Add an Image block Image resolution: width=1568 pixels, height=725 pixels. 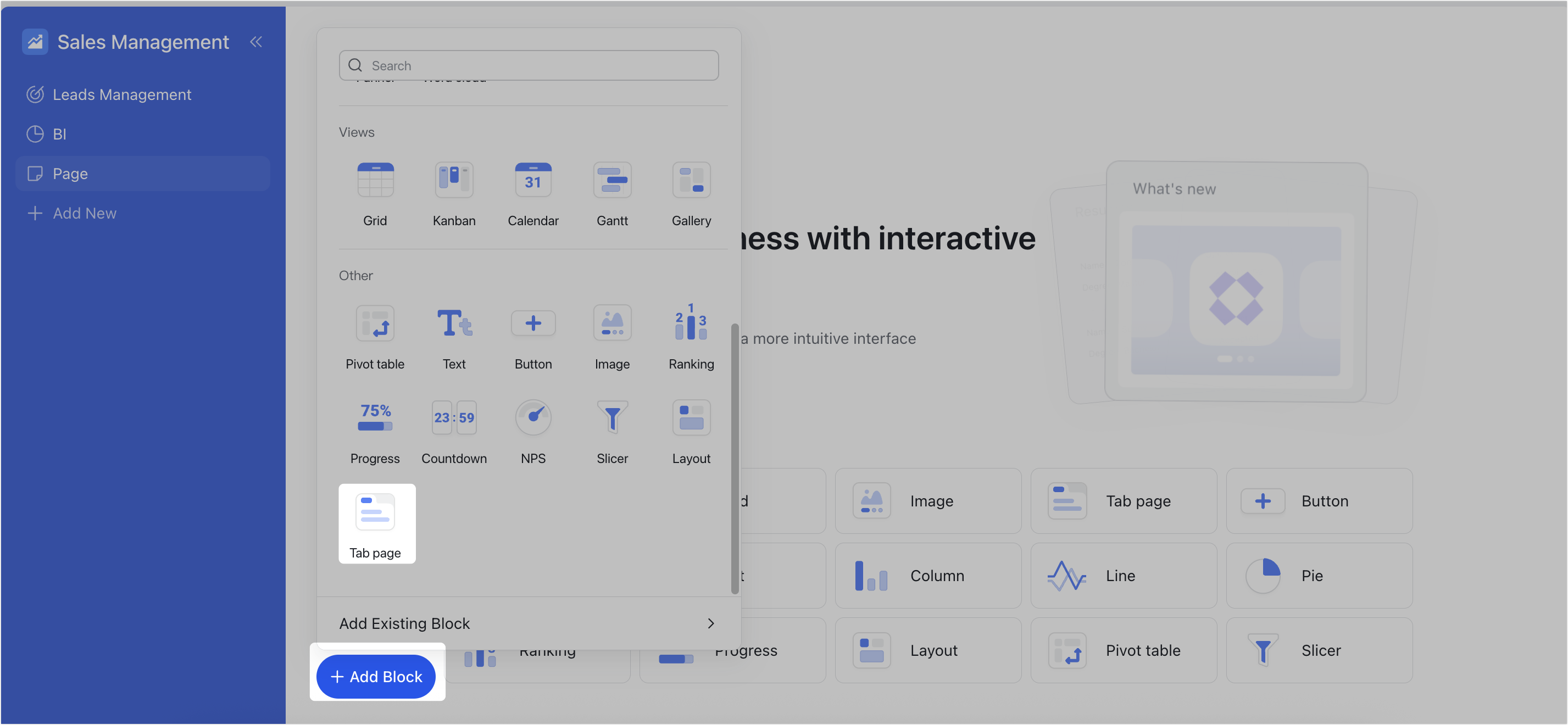[x=613, y=337]
